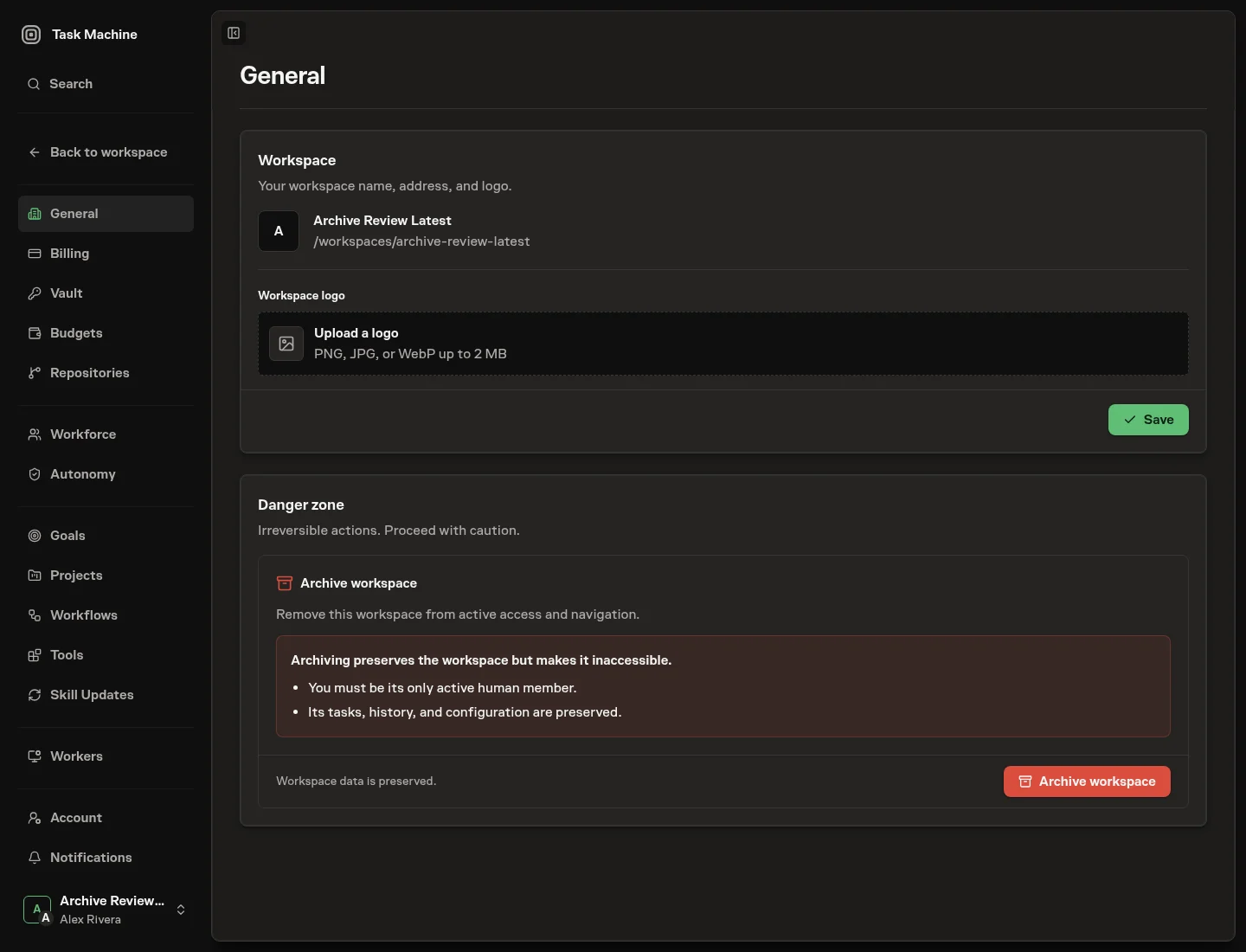1246x952 pixels.
Task: Navigate to Workers
Action: coord(106,756)
